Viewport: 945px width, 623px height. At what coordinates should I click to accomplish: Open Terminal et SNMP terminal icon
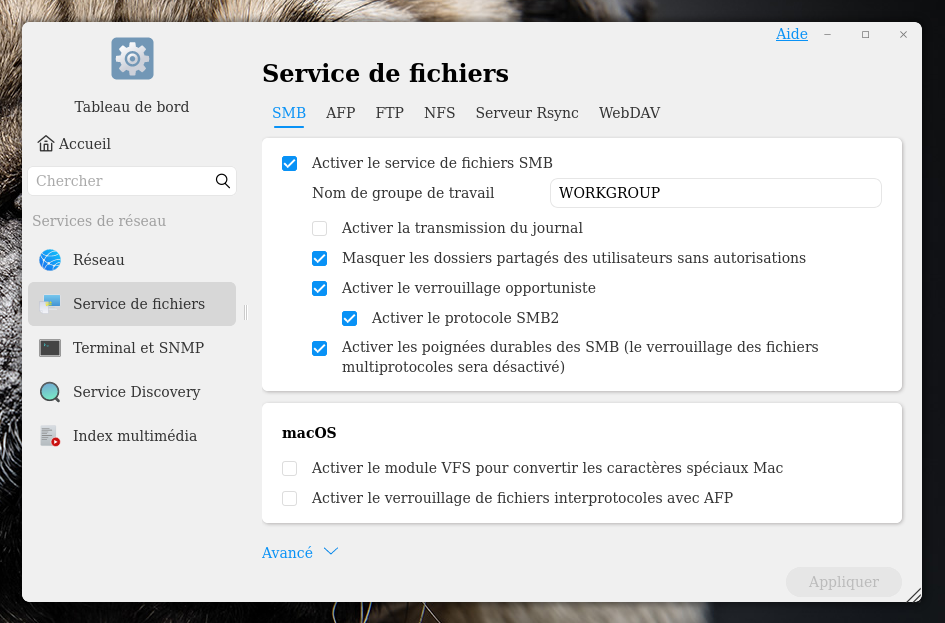[50, 348]
